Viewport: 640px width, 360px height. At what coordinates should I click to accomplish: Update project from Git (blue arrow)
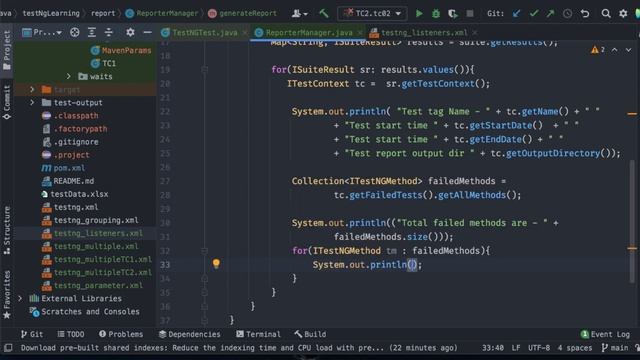[516, 13]
